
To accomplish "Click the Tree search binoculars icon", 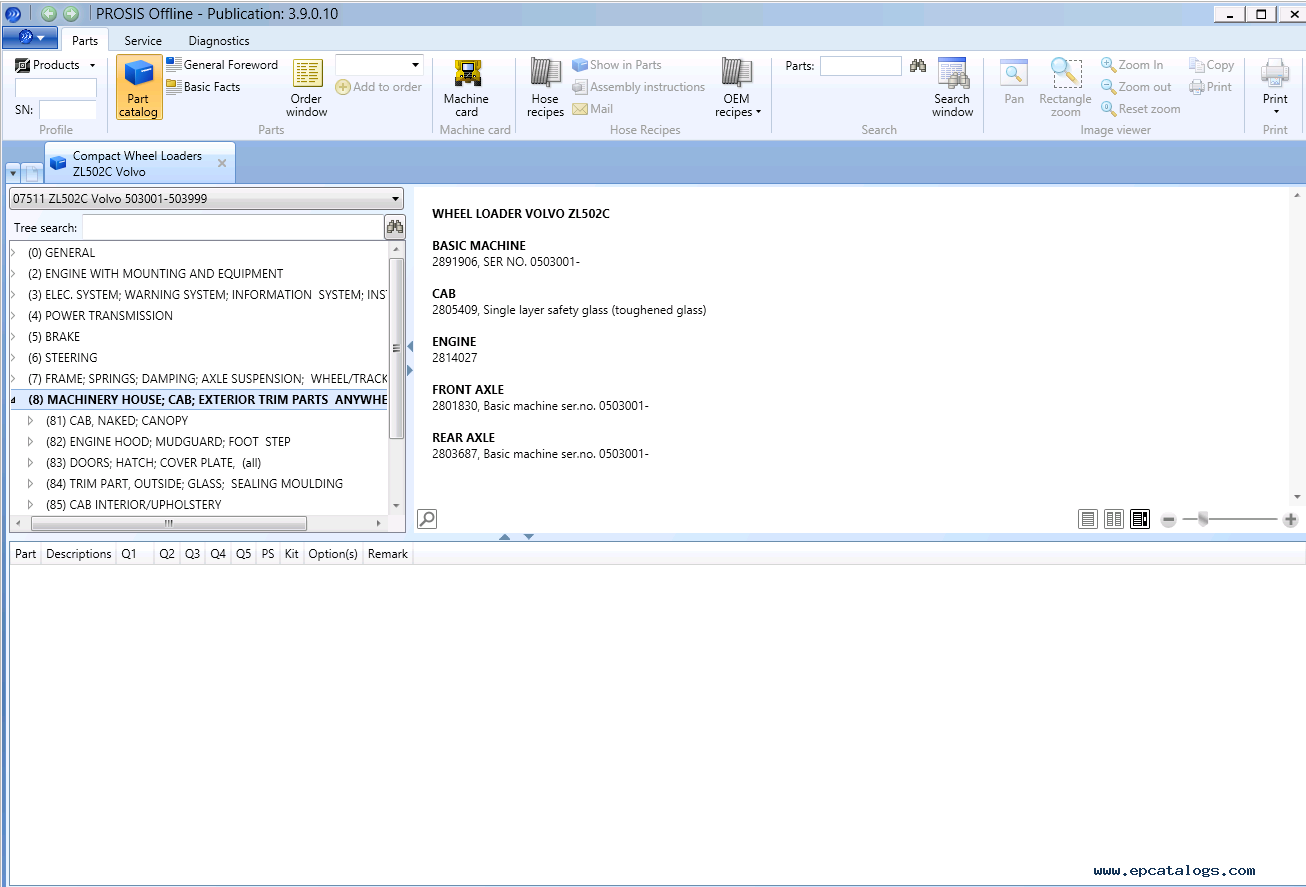I will pyautogui.click(x=395, y=227).
